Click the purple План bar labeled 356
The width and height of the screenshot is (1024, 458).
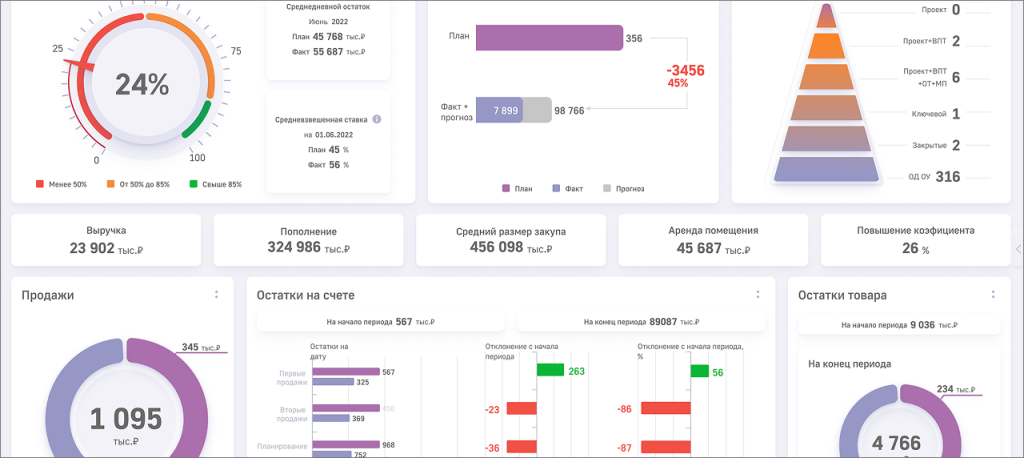coord(549,38)
